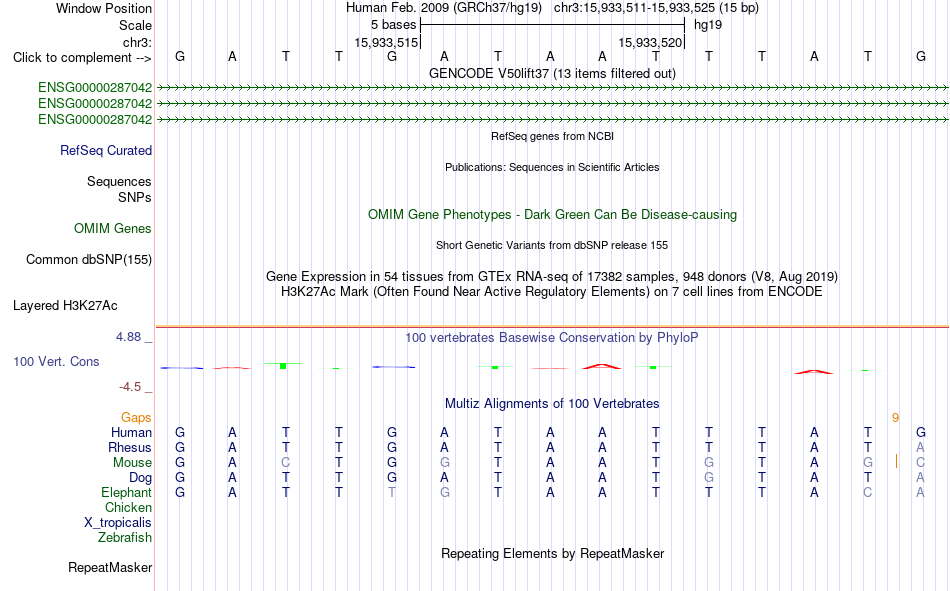Select the 'Mouse' species label
The height and width of the screenshot is (591, 950).
pyautogui.click(x=132, y=462)
